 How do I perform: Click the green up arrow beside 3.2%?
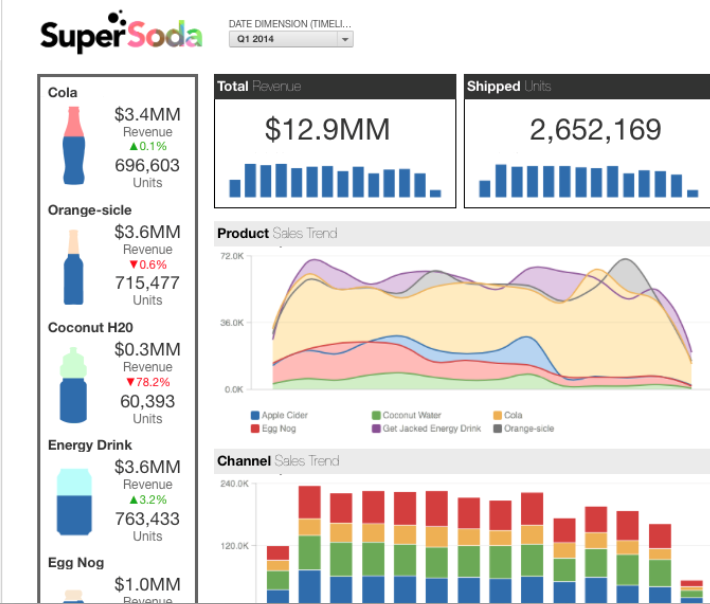(x=133, y=500)
